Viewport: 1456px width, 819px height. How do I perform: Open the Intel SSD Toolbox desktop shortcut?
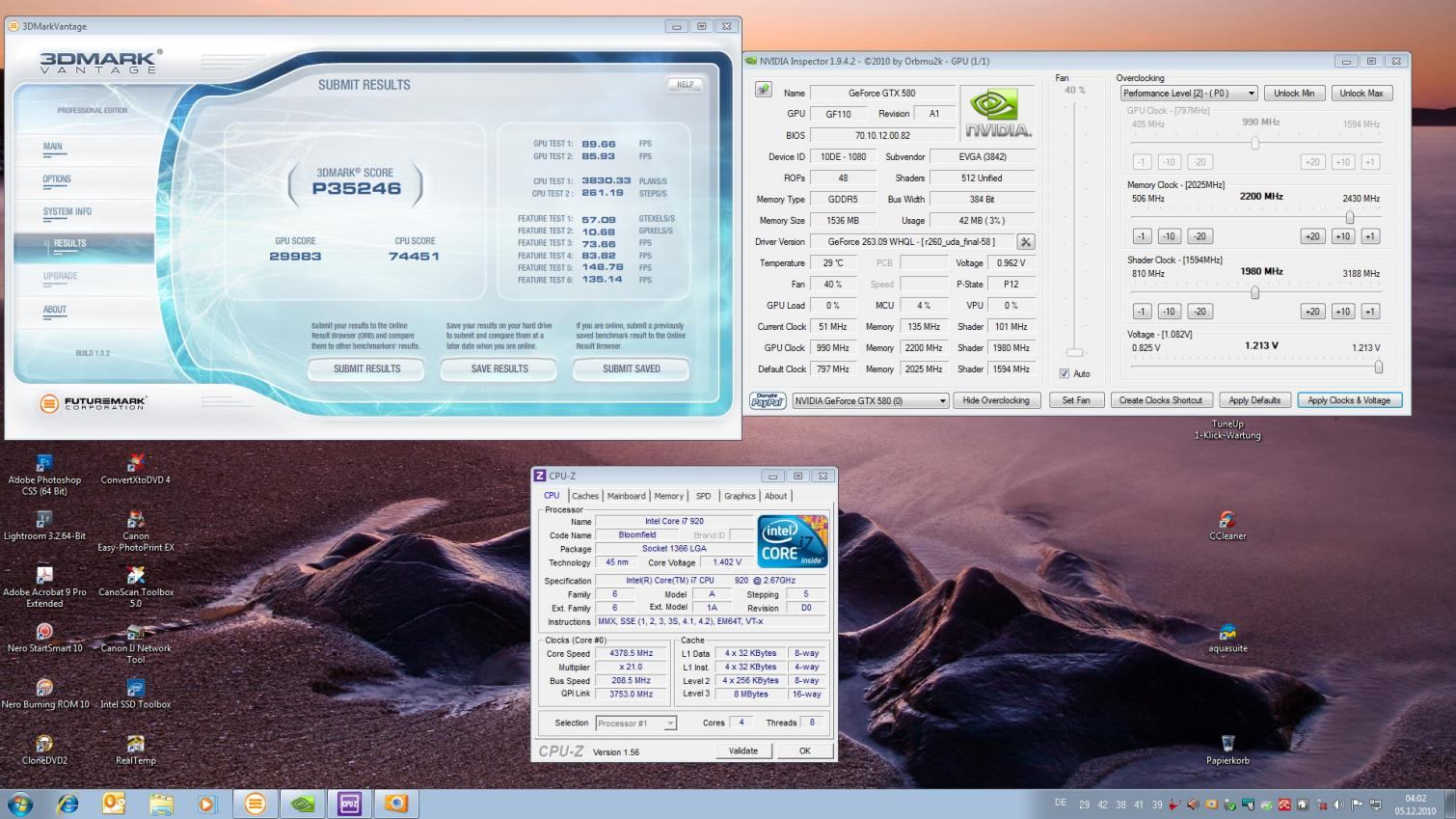[x=136, y=694]
